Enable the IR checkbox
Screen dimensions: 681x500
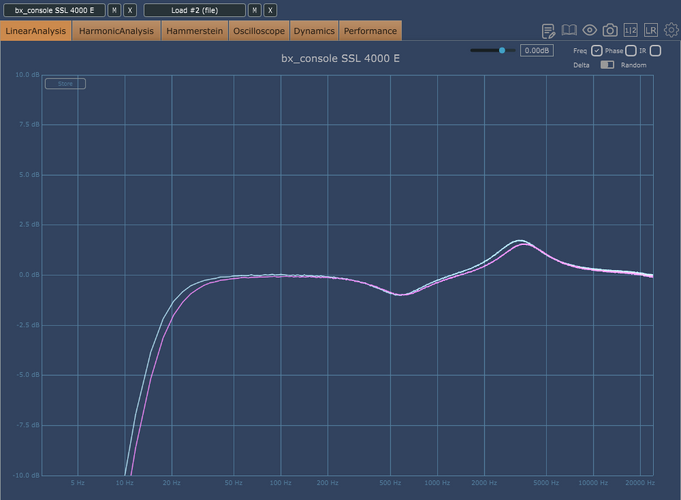point(655,51)
